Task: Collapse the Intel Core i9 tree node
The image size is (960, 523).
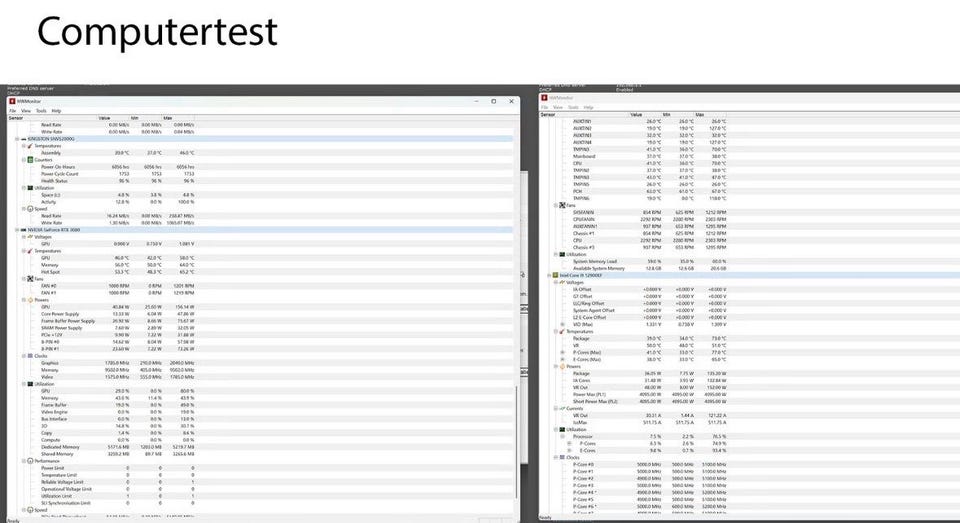Action: tap(549, 276)
